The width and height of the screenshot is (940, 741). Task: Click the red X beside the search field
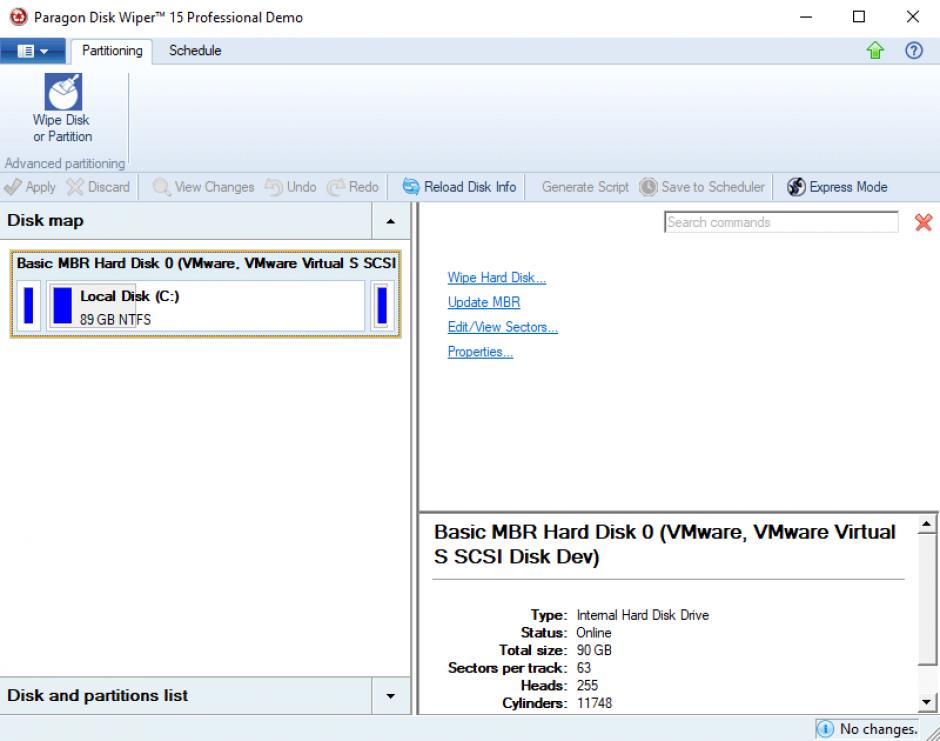923,222
